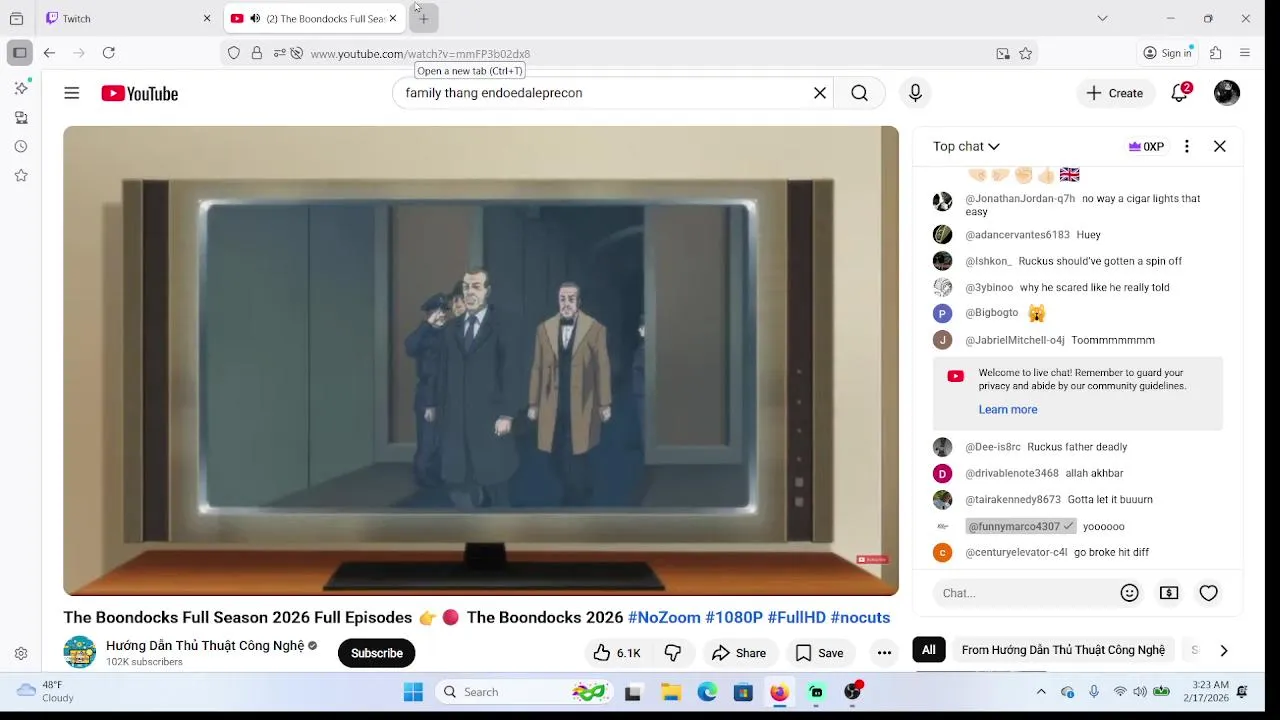
Task: Open the #FullHD hashtag link
Action: (x=797, y=617)
